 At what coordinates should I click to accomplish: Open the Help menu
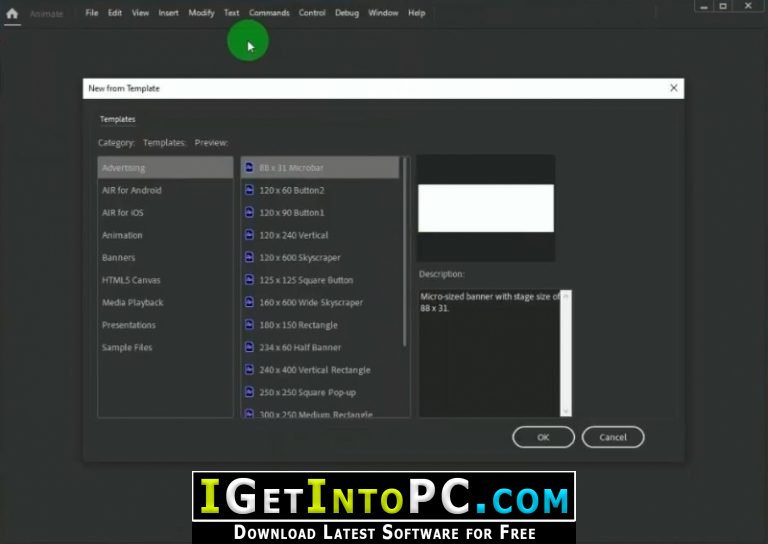417,13
